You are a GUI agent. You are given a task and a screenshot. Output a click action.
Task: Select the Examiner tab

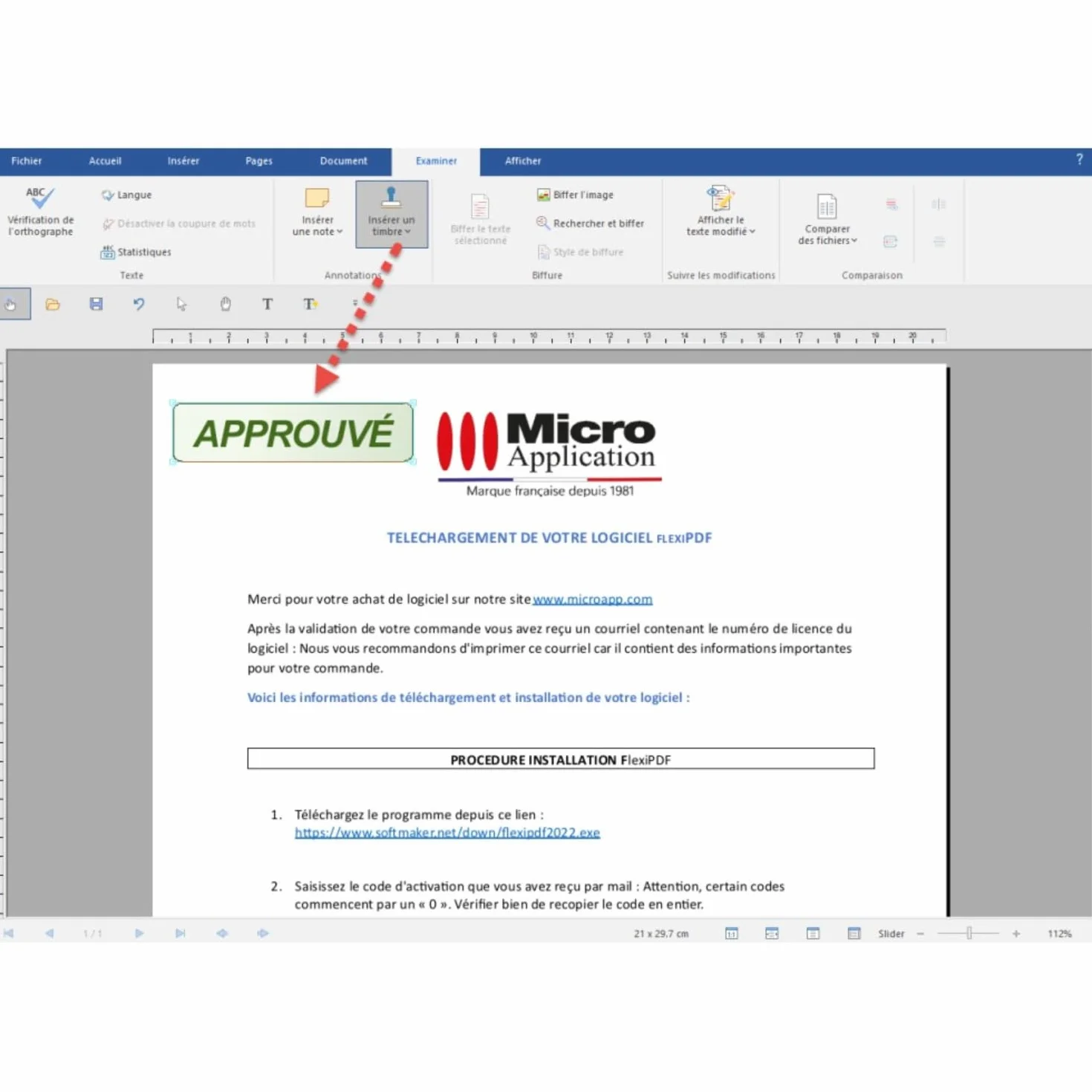436,161
